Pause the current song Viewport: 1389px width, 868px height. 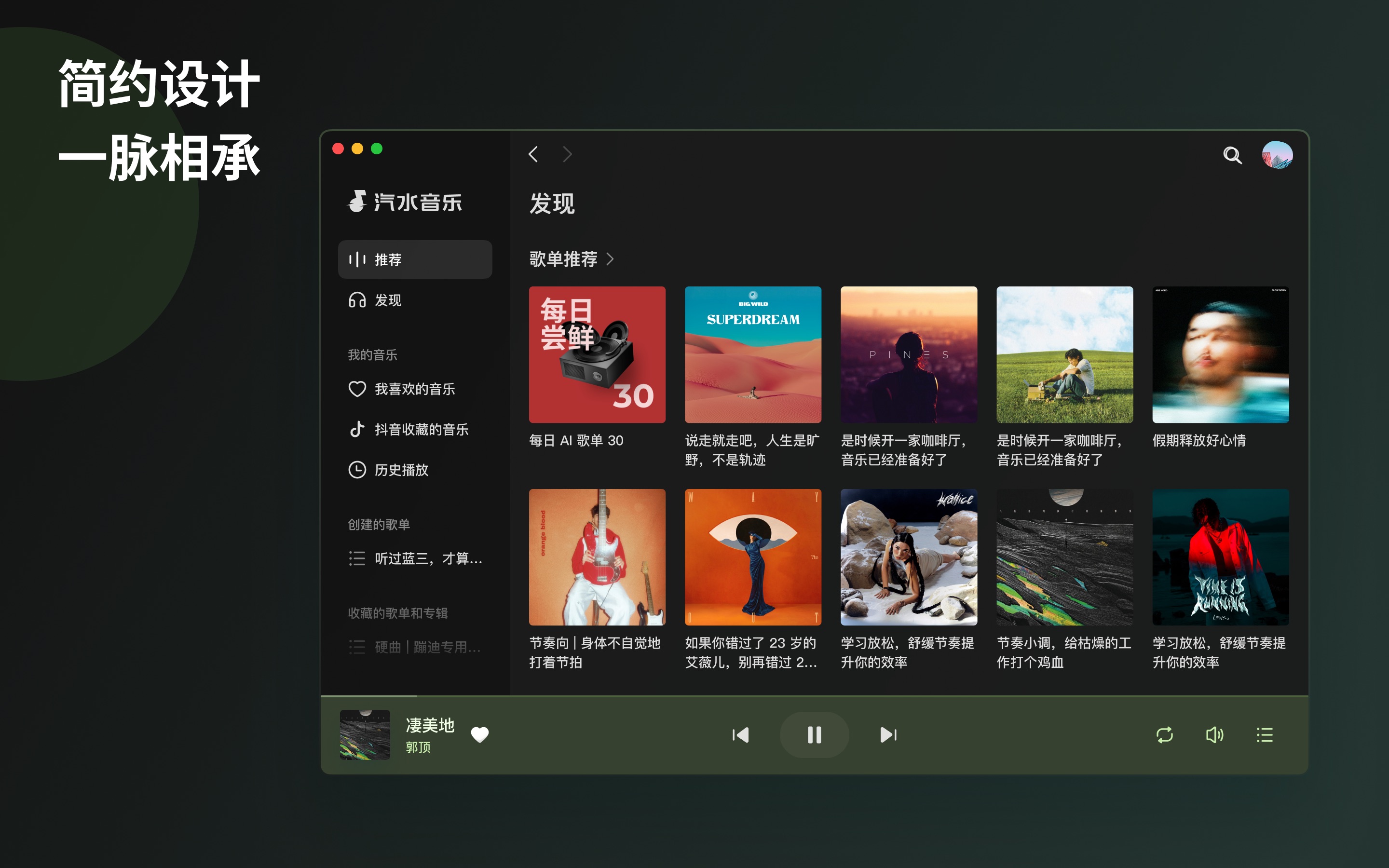point(815,735)
